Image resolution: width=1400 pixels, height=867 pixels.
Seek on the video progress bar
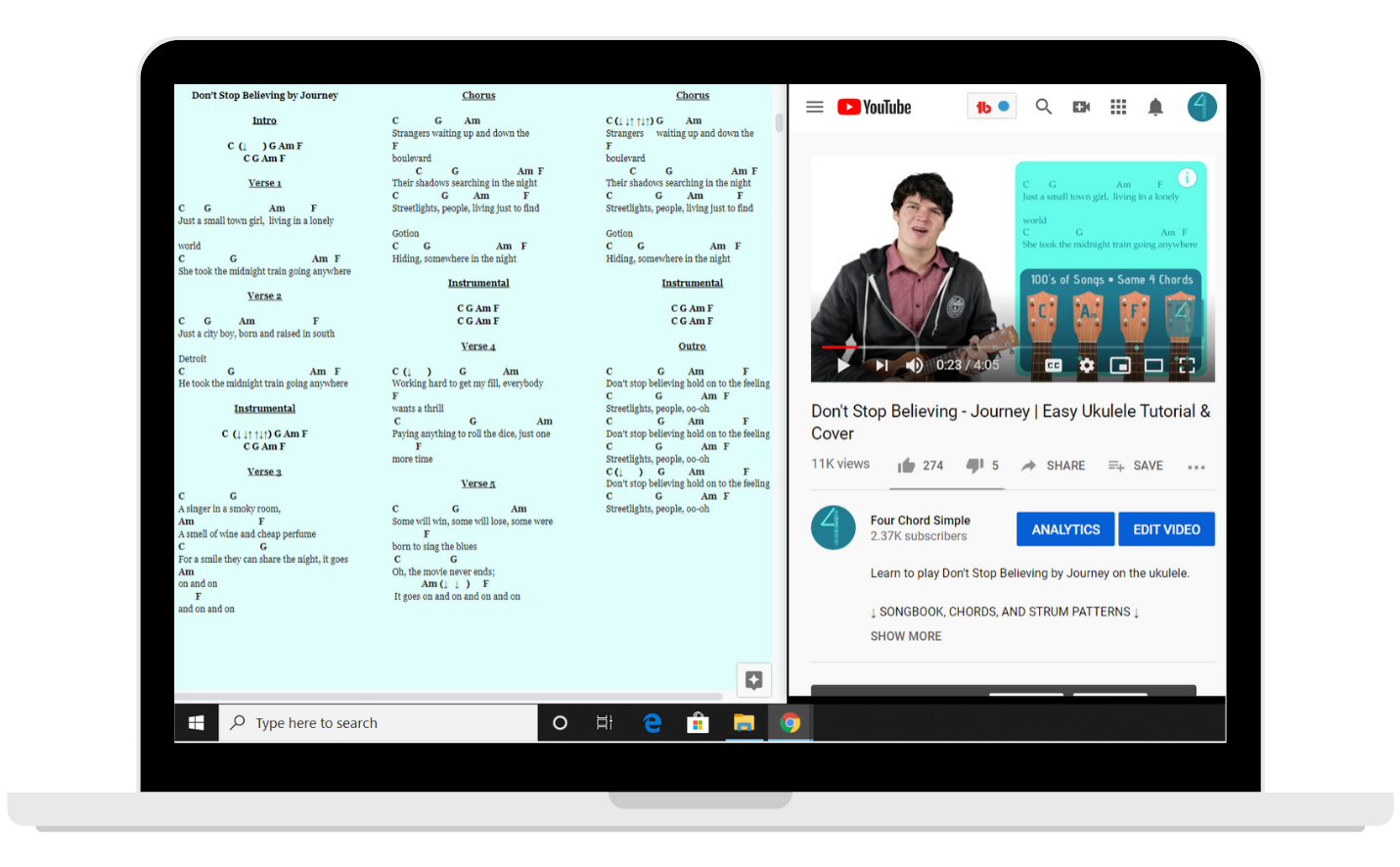(1013, 346)
